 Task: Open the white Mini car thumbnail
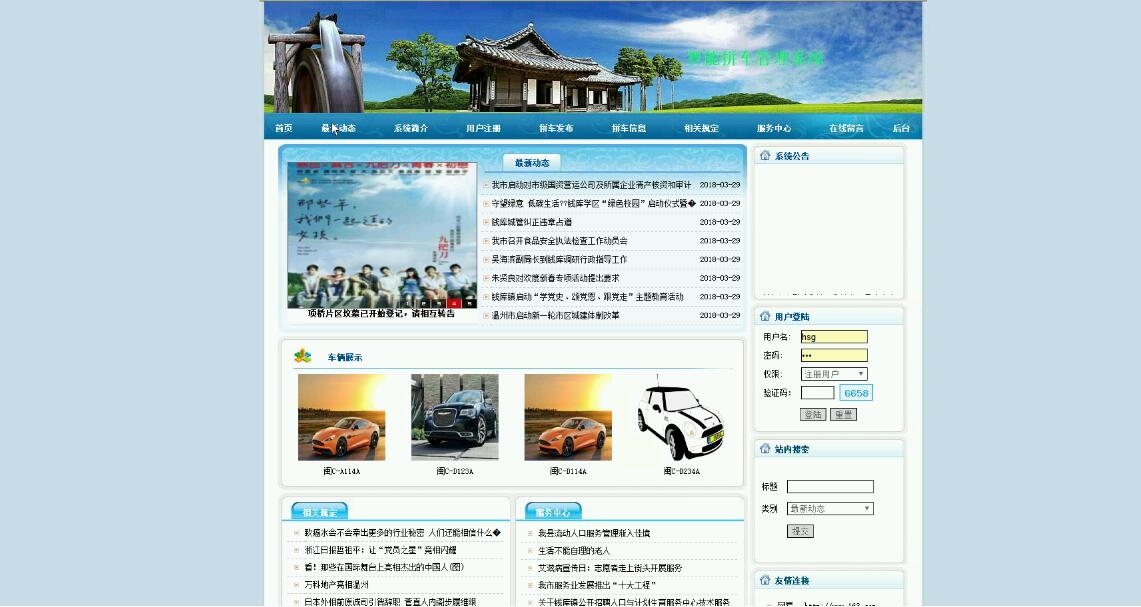click(681, 417)
